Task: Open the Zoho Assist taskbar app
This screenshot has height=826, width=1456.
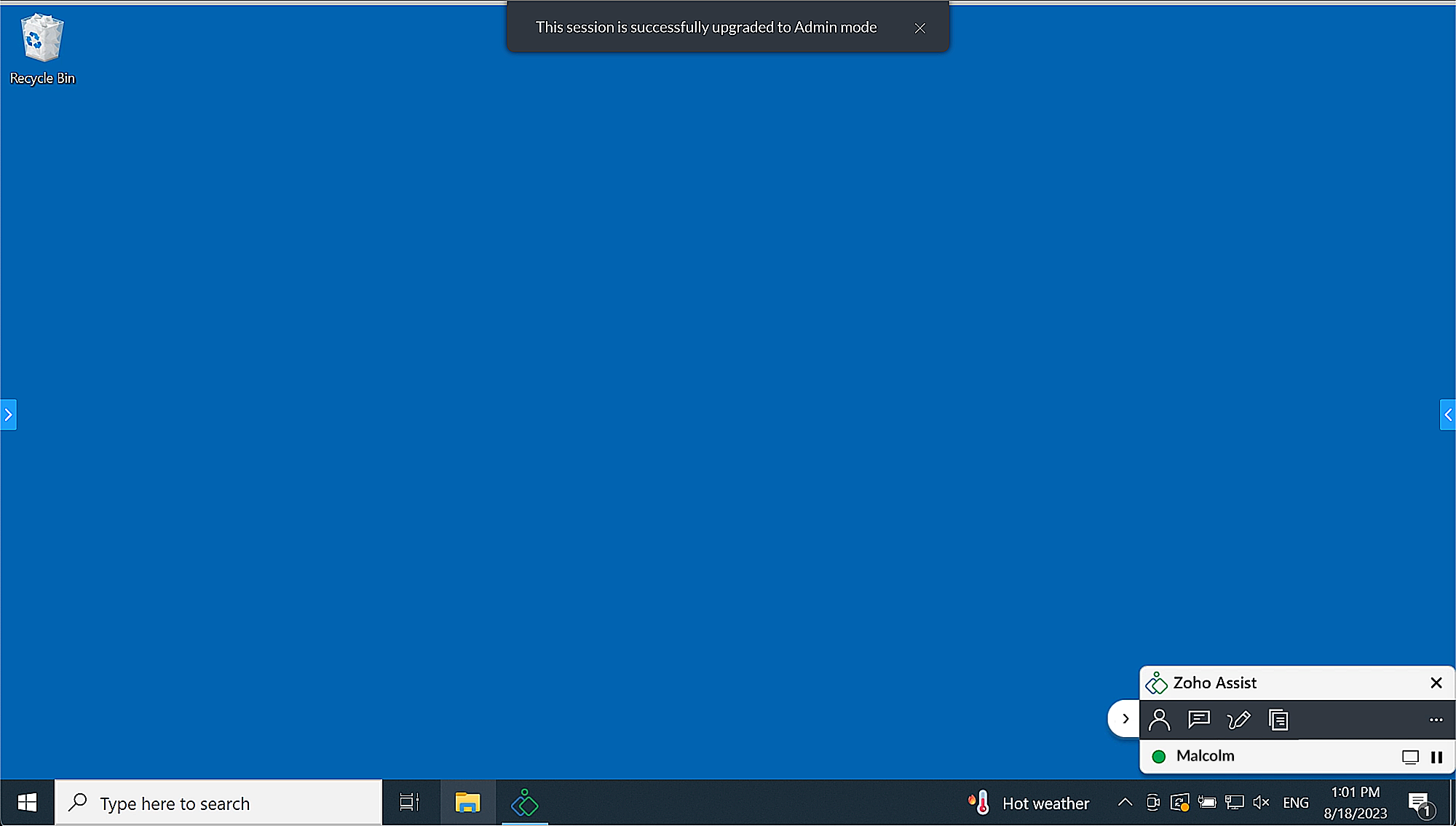Action: point(524,803)
